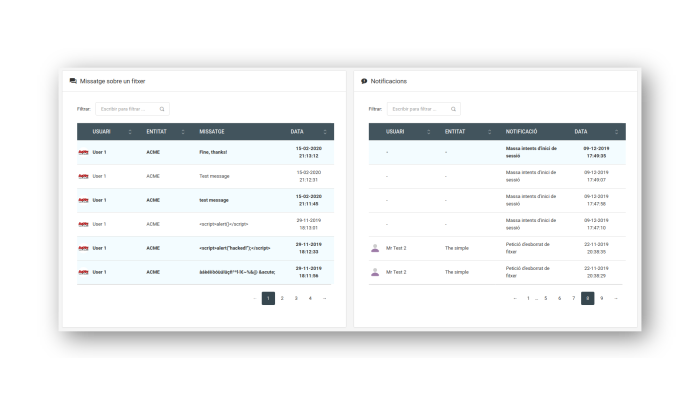This screenshot has width=700, height=400.
Task: Click the special characters message dated 18:11:56
Action: [237, 272]
